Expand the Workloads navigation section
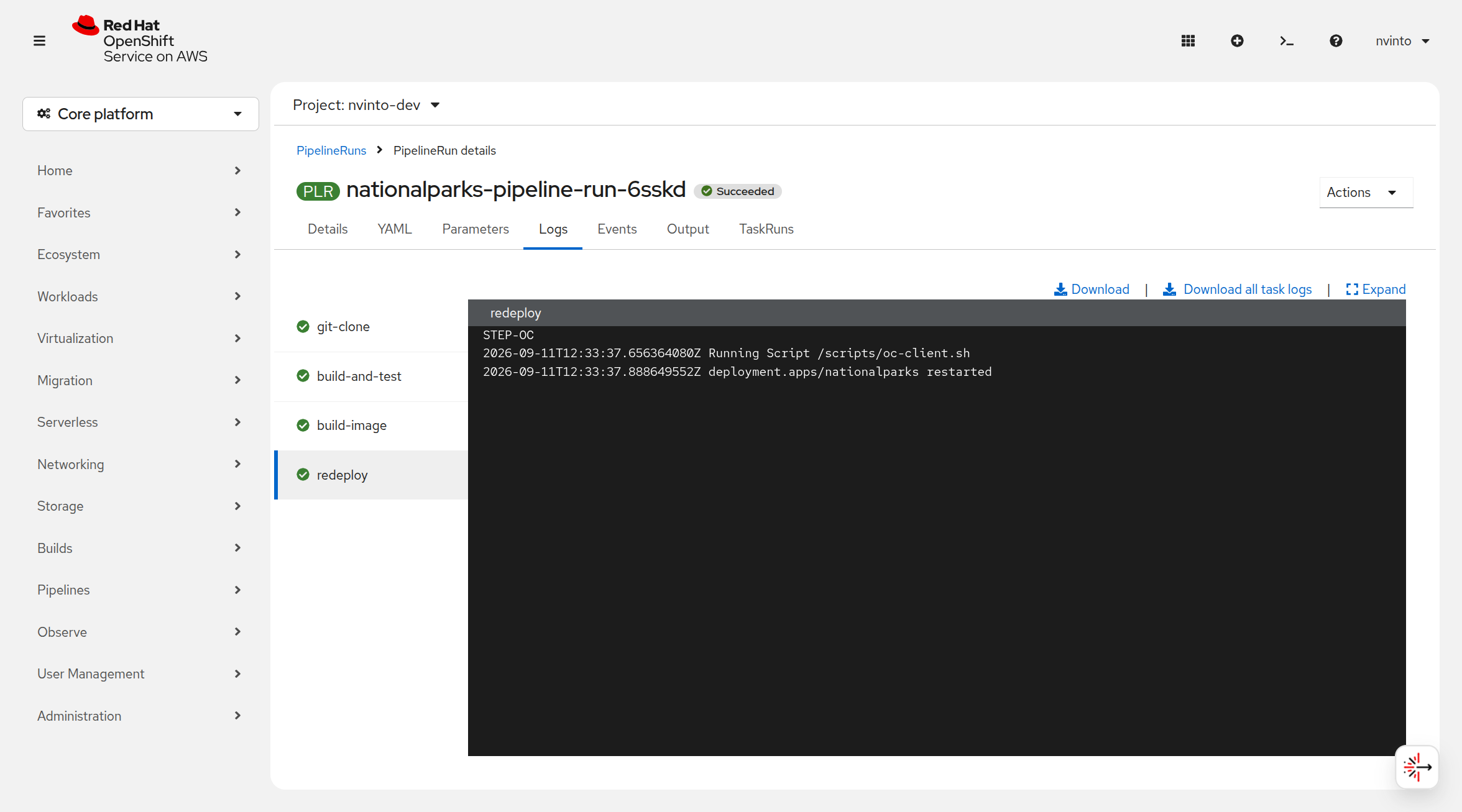1462x812 pixels. [x=140, y=296]
